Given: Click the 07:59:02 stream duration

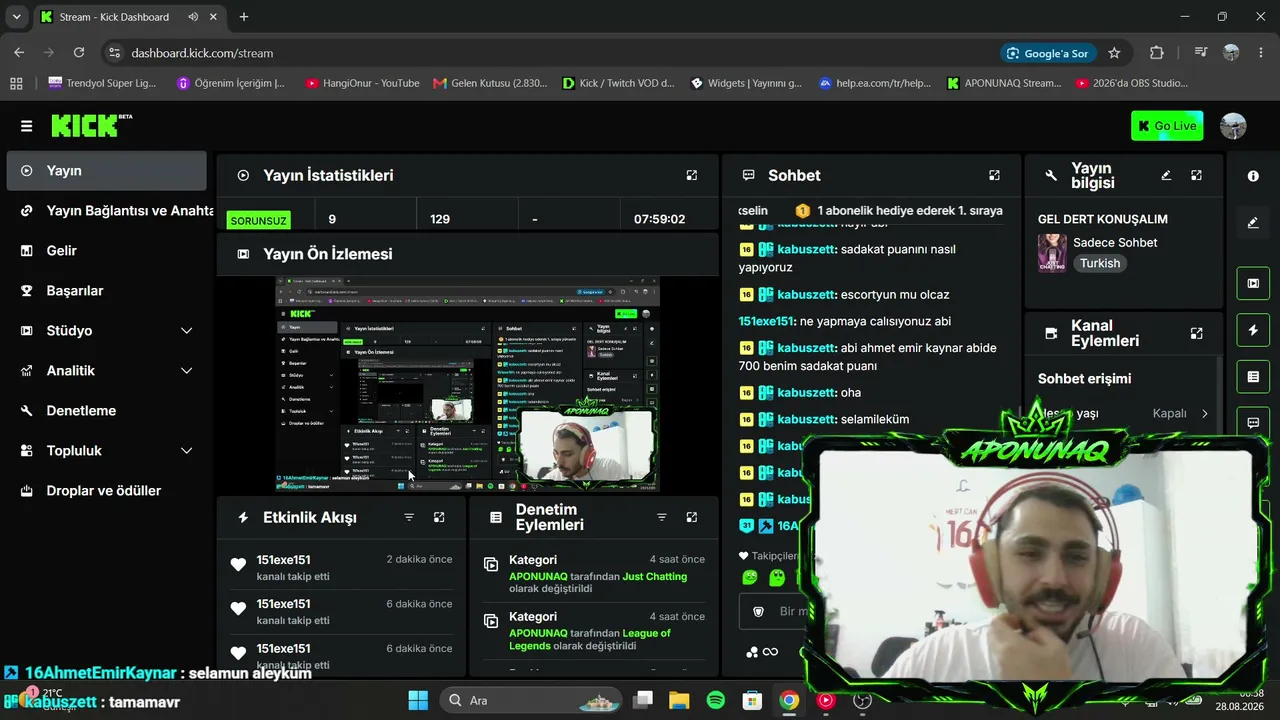Looking at the screenshot, I should 660,219.
